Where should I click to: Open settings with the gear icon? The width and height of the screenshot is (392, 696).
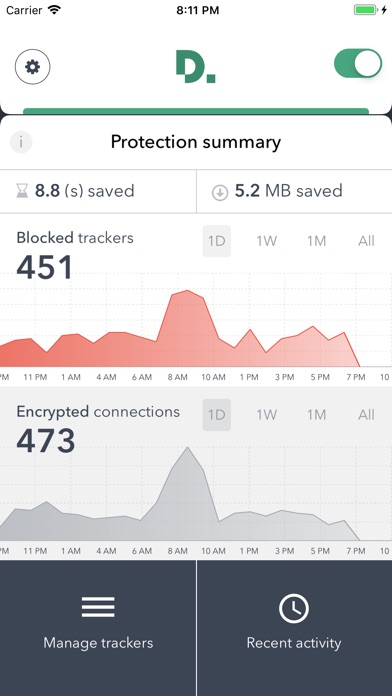pos(32,67)
